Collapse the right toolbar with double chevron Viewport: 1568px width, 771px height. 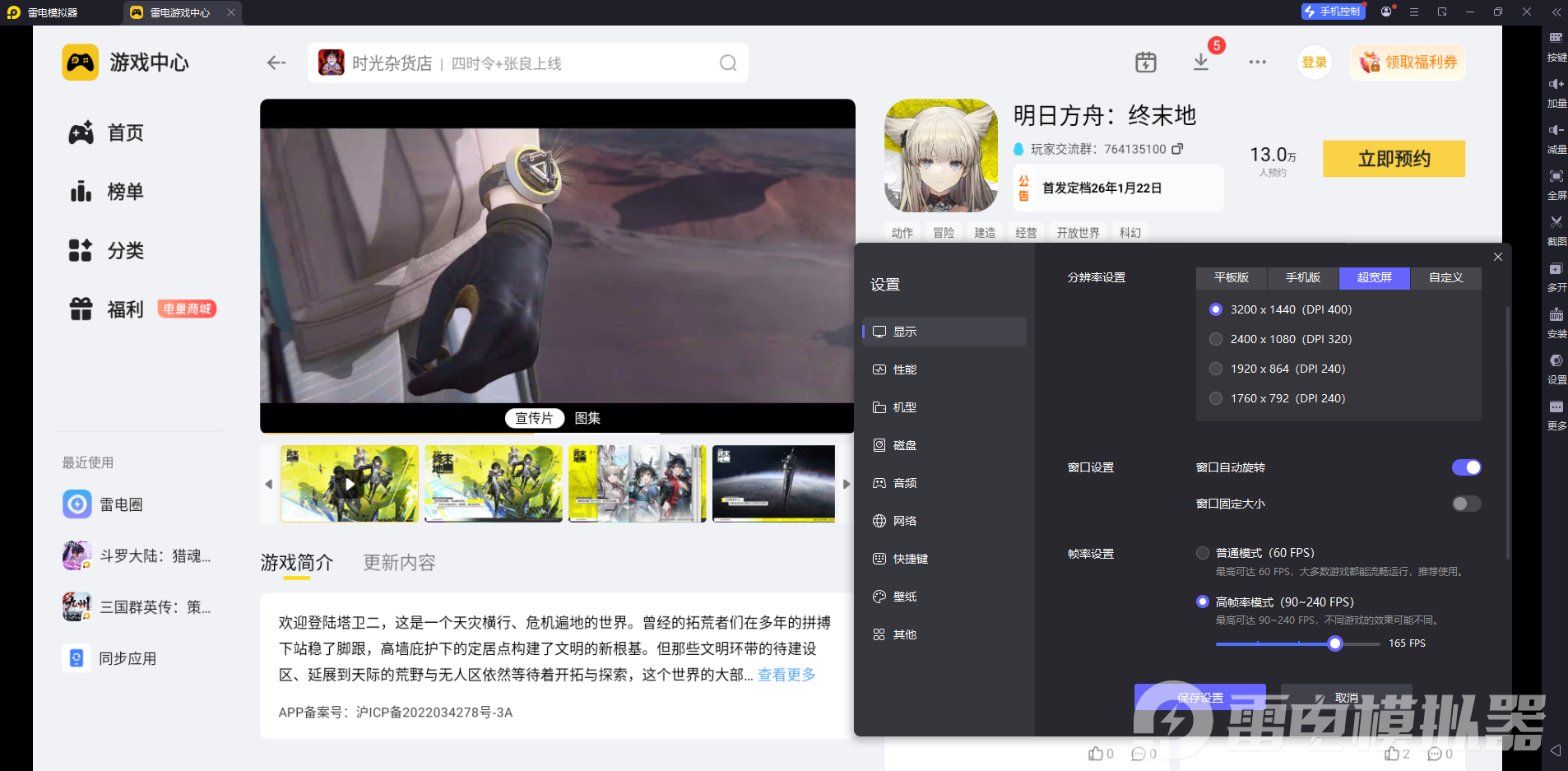tap(1556, 12)
